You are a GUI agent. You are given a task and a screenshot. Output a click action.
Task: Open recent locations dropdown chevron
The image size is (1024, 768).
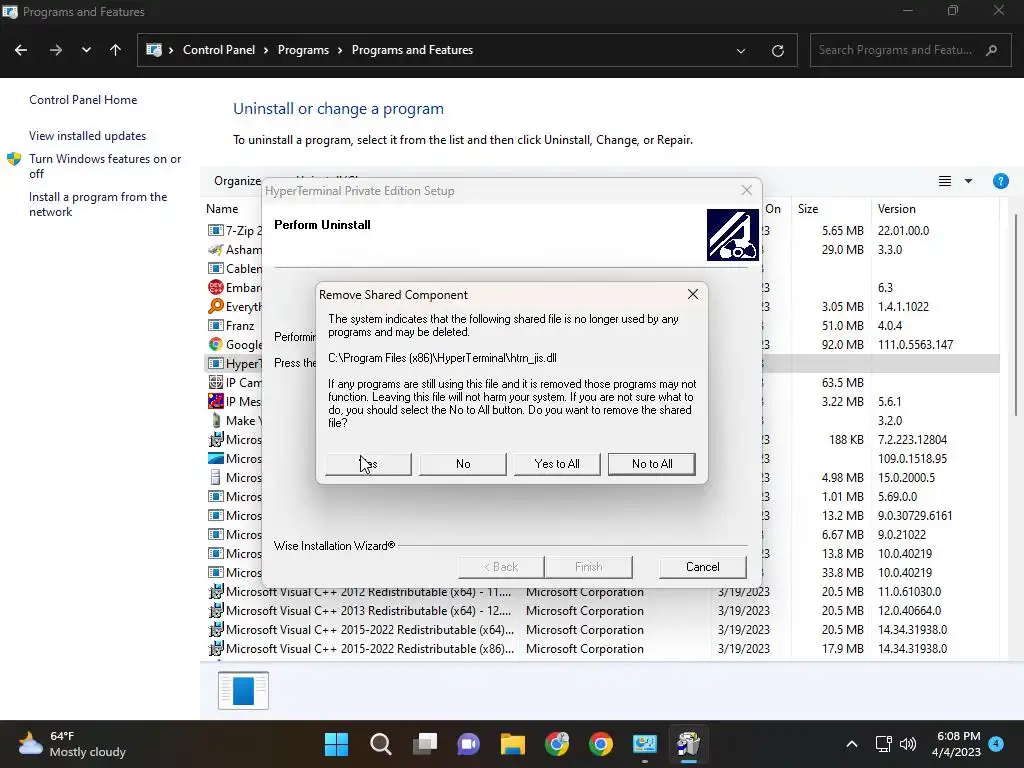[x=86, y=50]
